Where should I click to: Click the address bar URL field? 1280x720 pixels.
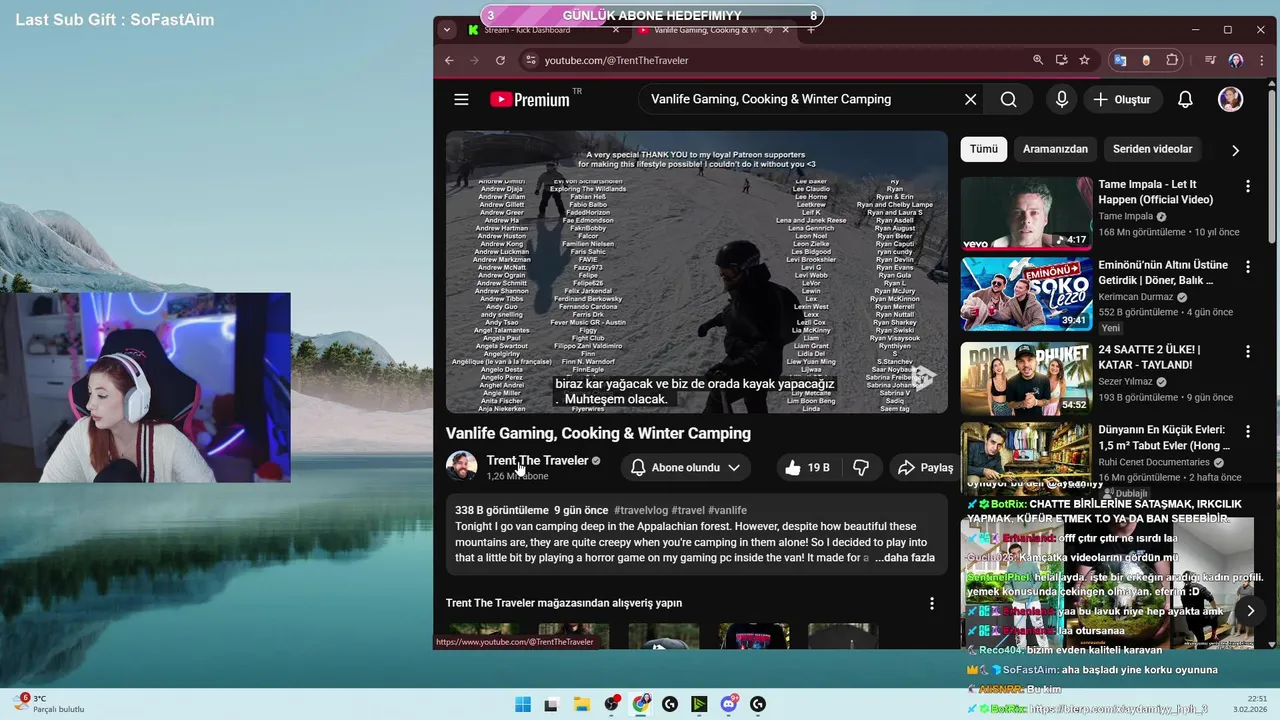[780, 60]
